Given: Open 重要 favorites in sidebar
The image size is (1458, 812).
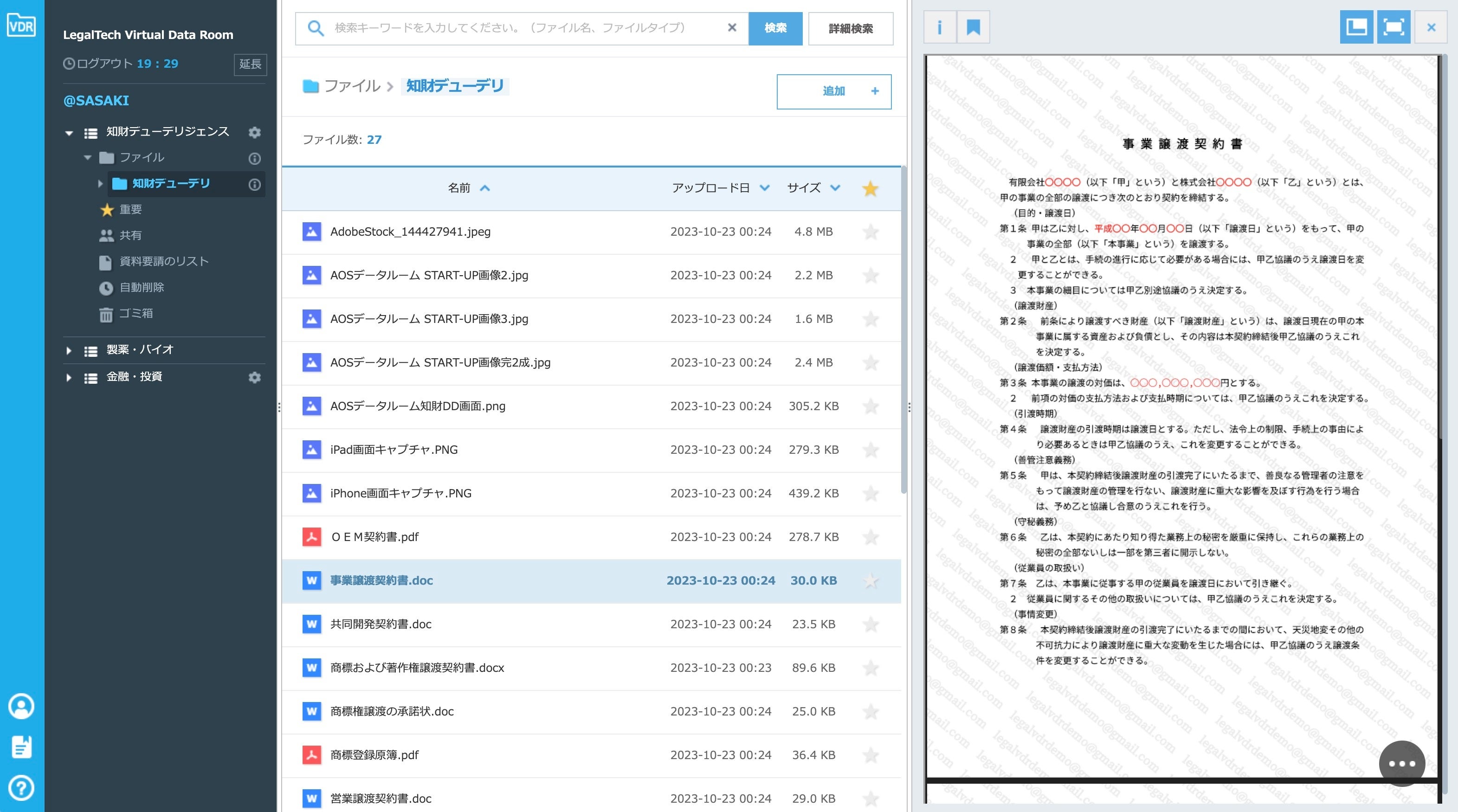Looking at the screenshot, I should coord(130,209).
